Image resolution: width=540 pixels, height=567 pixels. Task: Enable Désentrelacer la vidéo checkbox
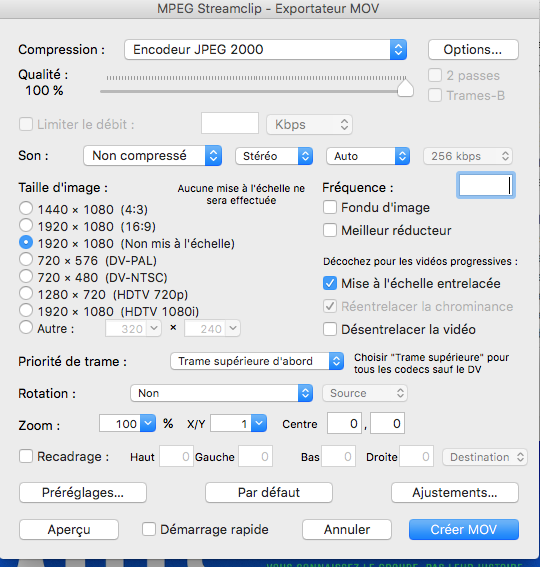(x=330, y=329)
